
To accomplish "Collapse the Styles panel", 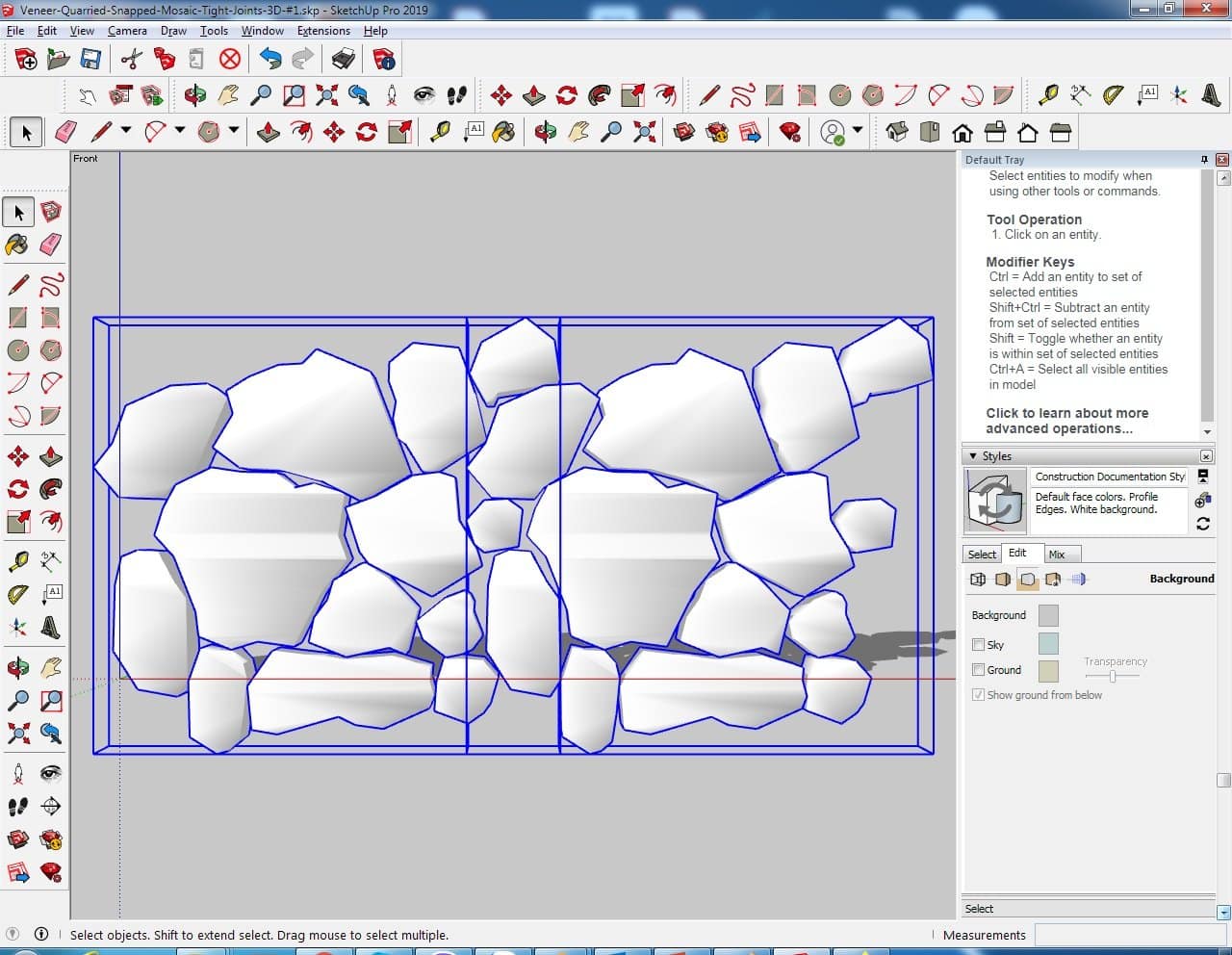I will tap(973, 456).
